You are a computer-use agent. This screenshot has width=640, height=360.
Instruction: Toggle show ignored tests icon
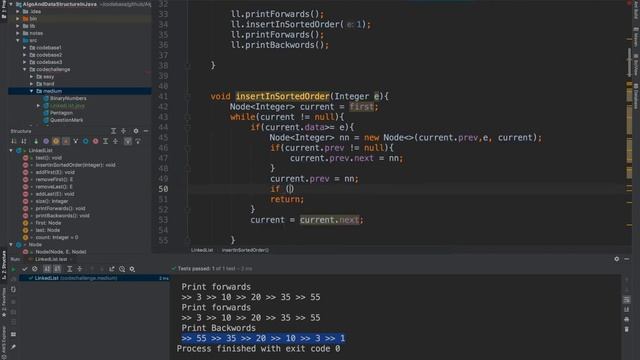[35, 269]
